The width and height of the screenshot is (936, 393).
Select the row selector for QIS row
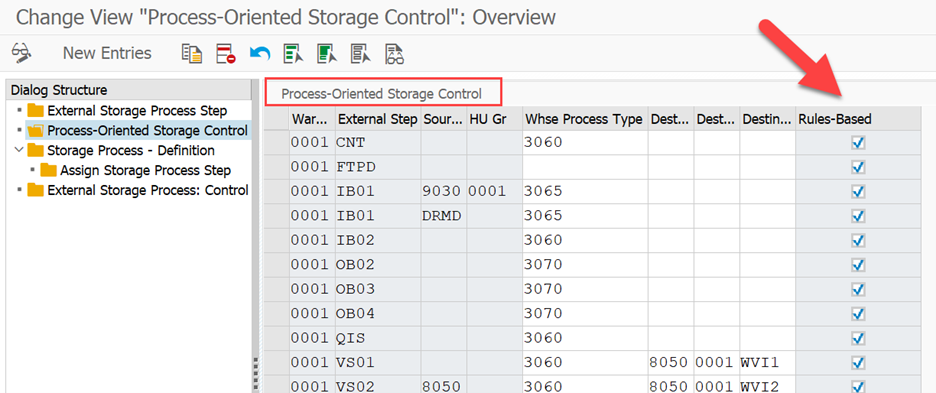pos(277,338)
